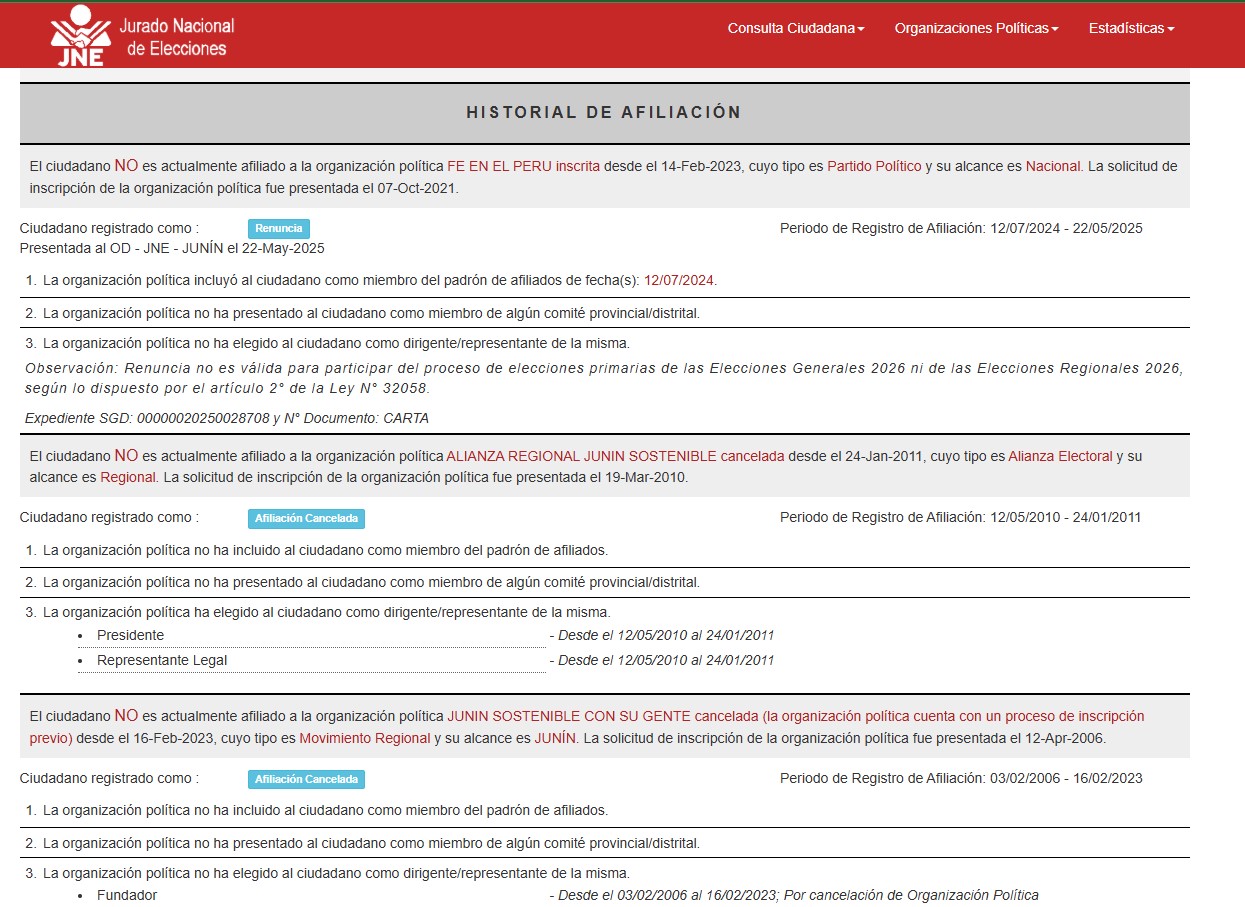Click the Regional scope text
This screenshot has width=1245, height=907.
click(128, 477)
